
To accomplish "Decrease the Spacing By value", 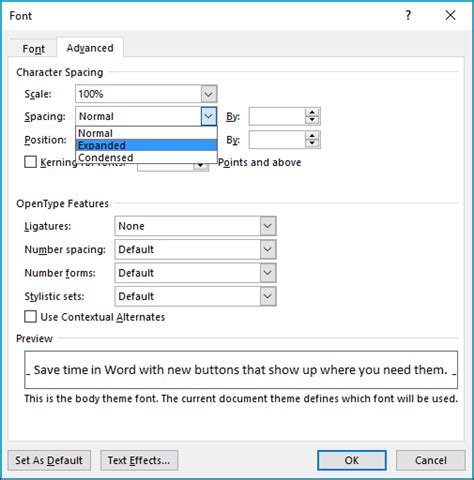I will point(312,120).
